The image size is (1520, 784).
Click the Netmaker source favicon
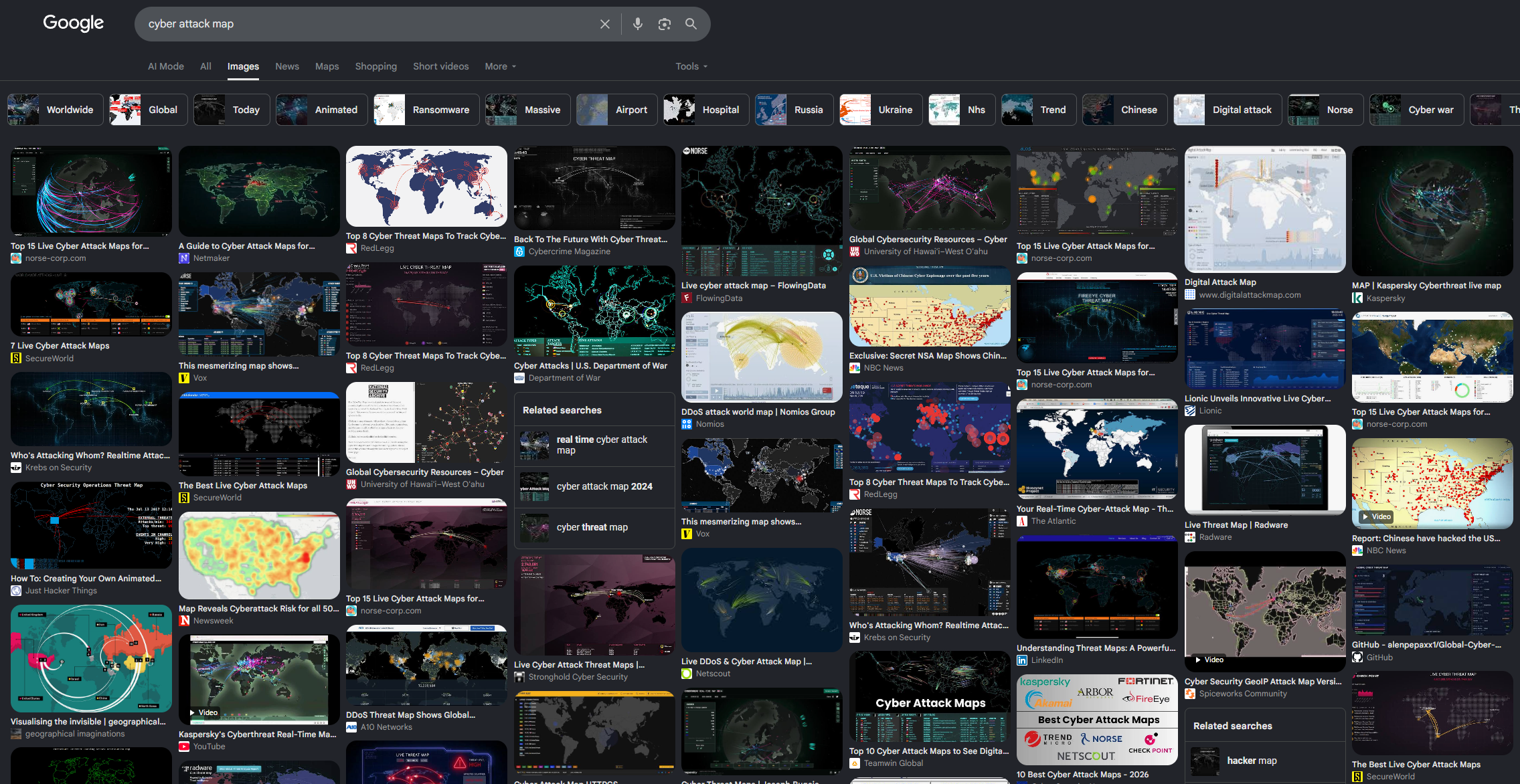tap(184, 258)
